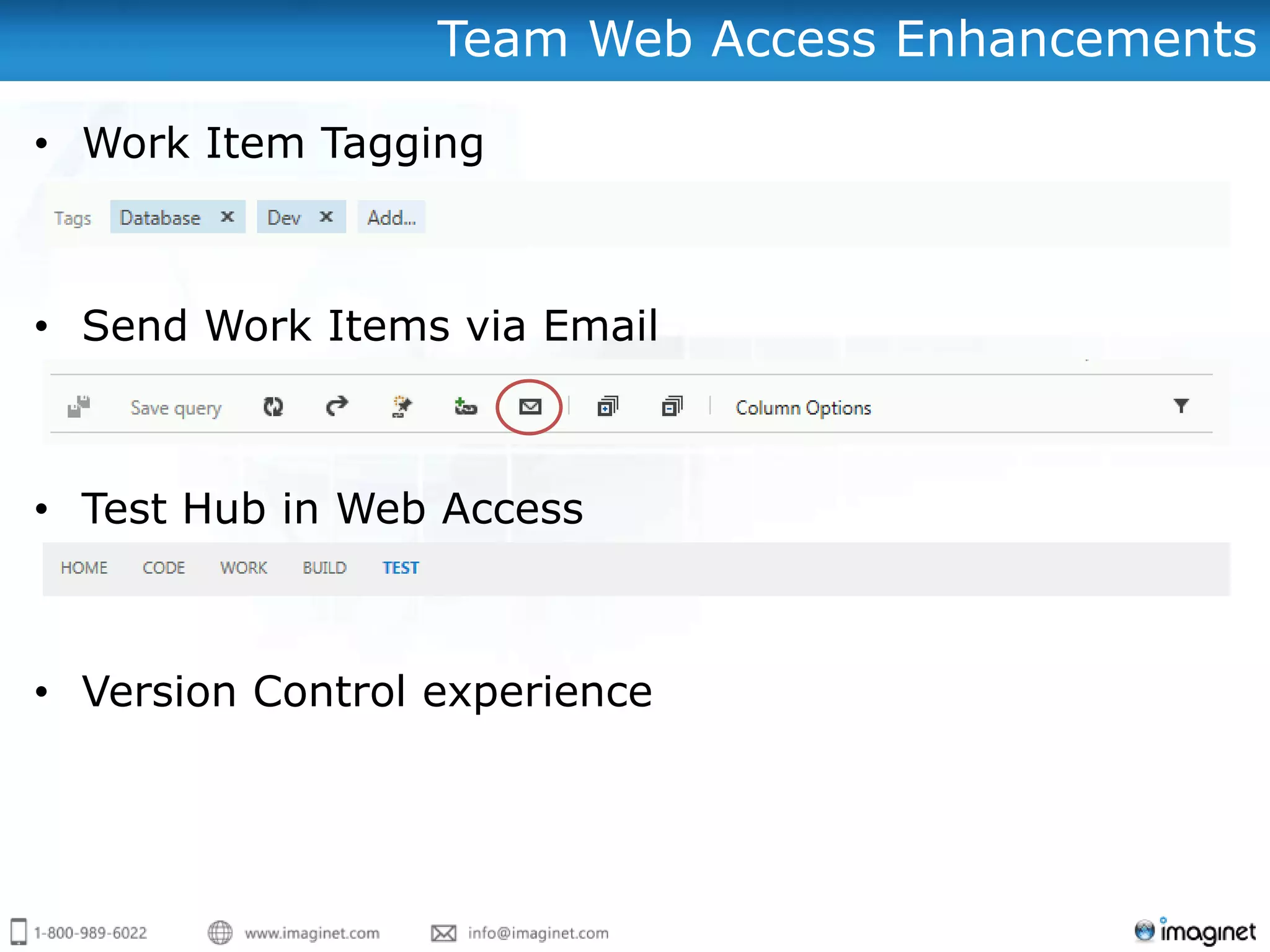Click the globe icon in footer
The image size is (1270, 952).
220,932
